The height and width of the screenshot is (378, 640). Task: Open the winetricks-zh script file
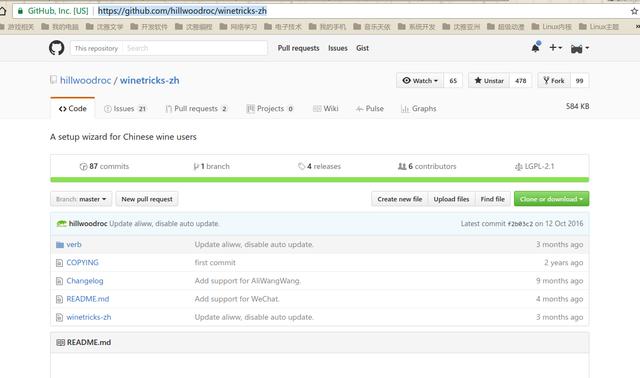pos(89,317)
